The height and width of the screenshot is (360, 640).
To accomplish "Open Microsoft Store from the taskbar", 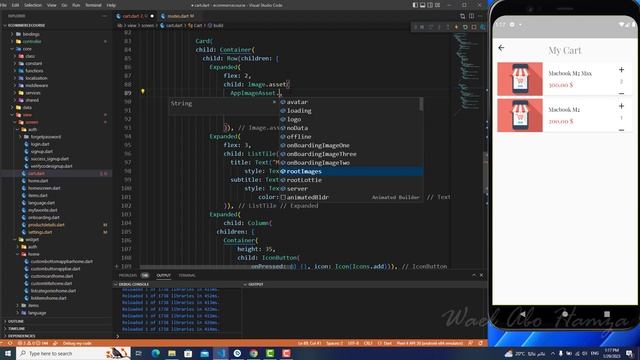I will click(x=188, y=353).
